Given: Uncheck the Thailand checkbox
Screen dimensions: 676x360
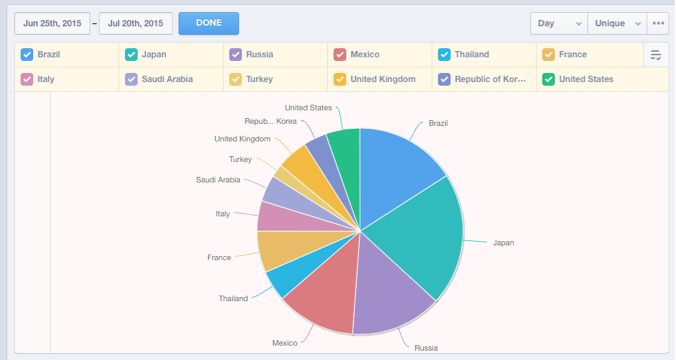Looking at the screenshot, I should tap(444, 55).
